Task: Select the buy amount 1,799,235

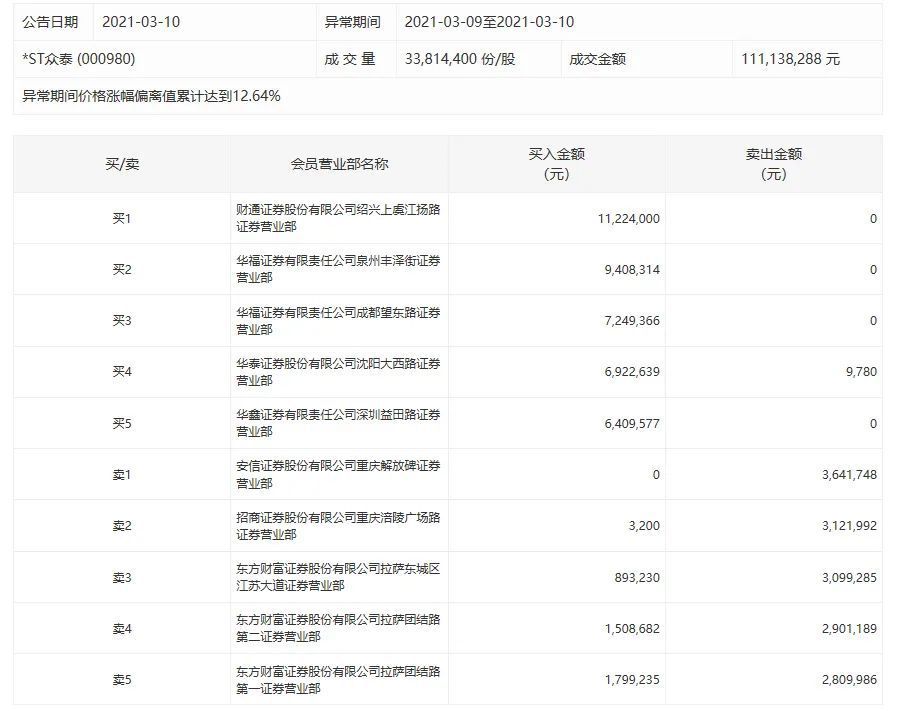Action: coord(632,680)
